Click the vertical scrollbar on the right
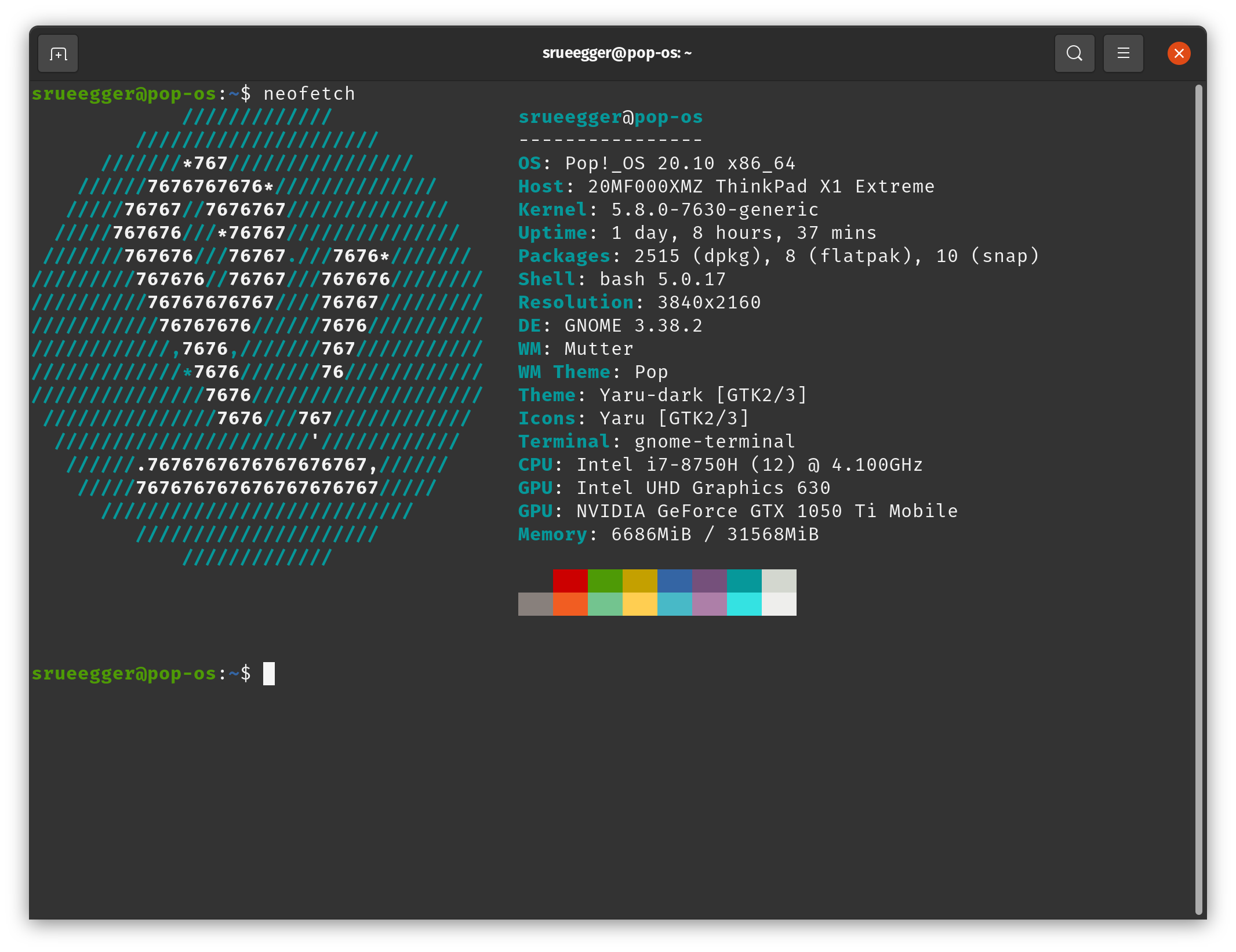Viewport: 1236px width, 952px height. (x=1198, y=499)
